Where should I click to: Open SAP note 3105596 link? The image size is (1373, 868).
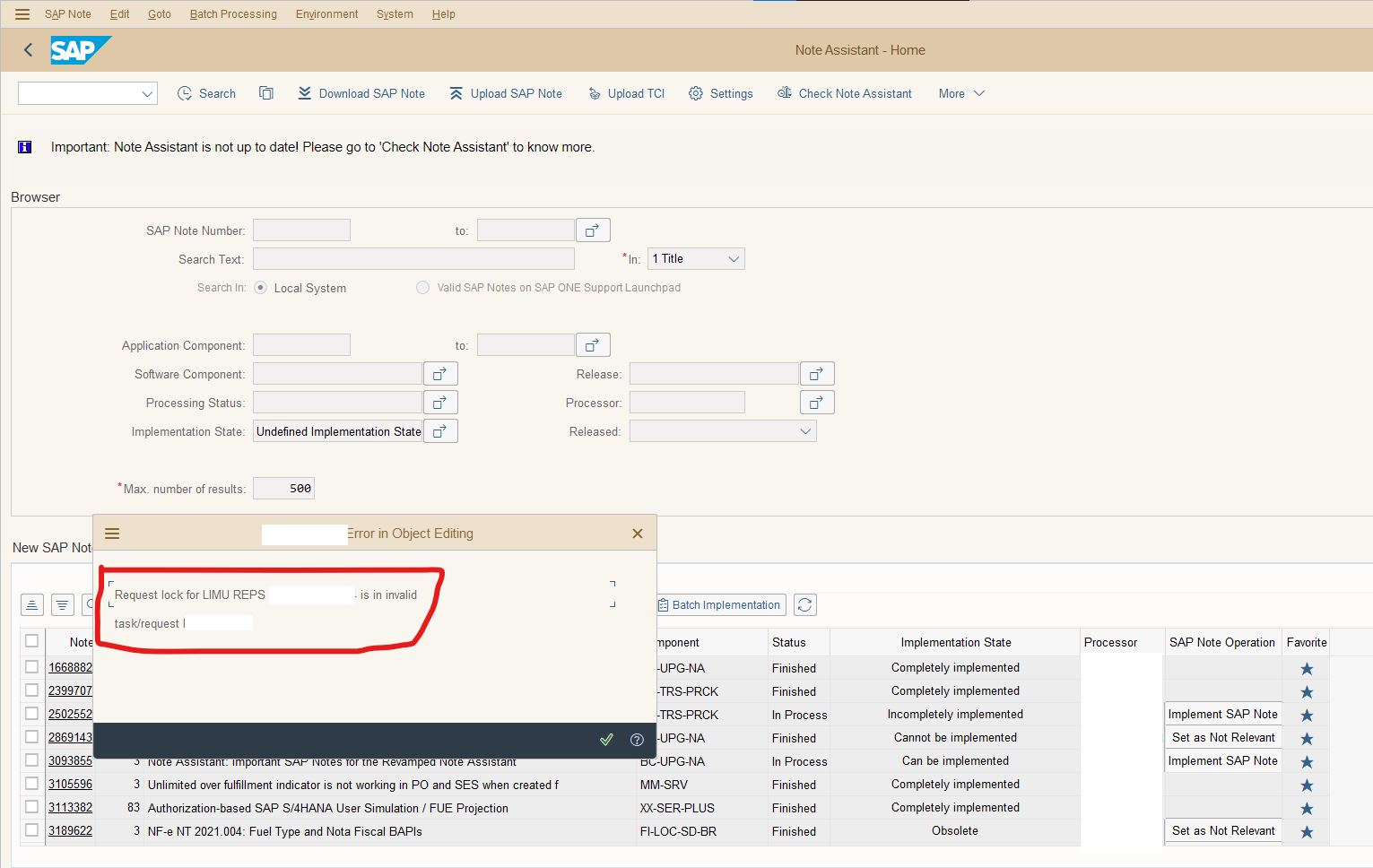click(70, 784)
